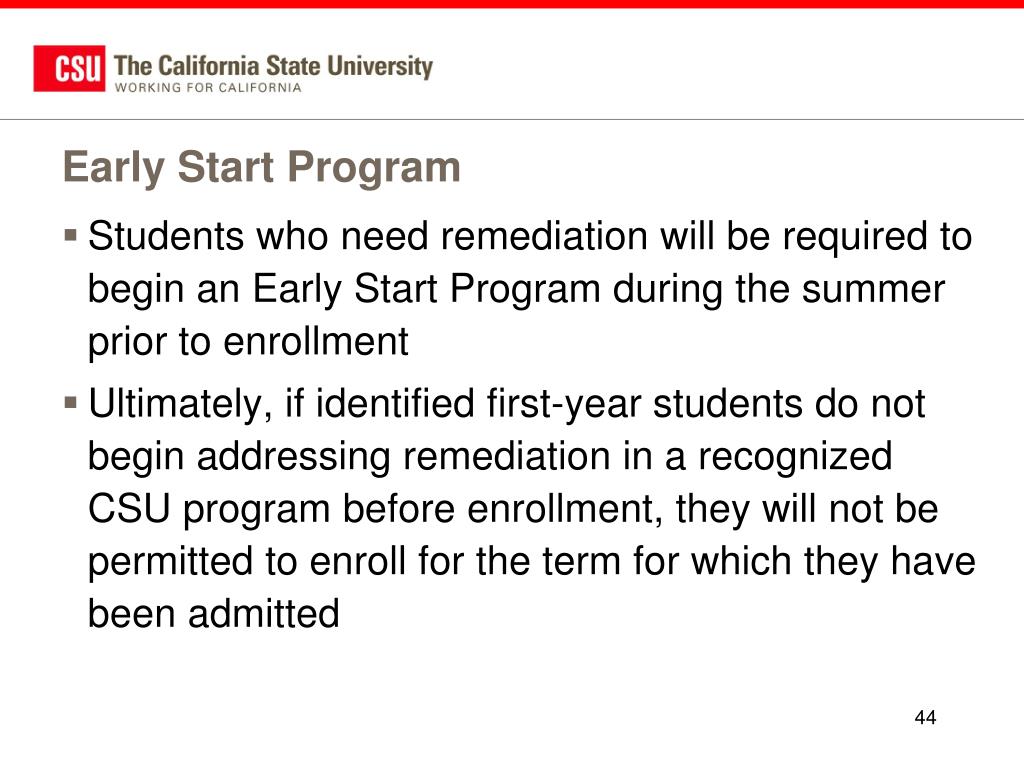The height and width of the screenshot is (768, 1024).
Task: Click the horizontal divider line under the header
Action: tap(512, 120)
